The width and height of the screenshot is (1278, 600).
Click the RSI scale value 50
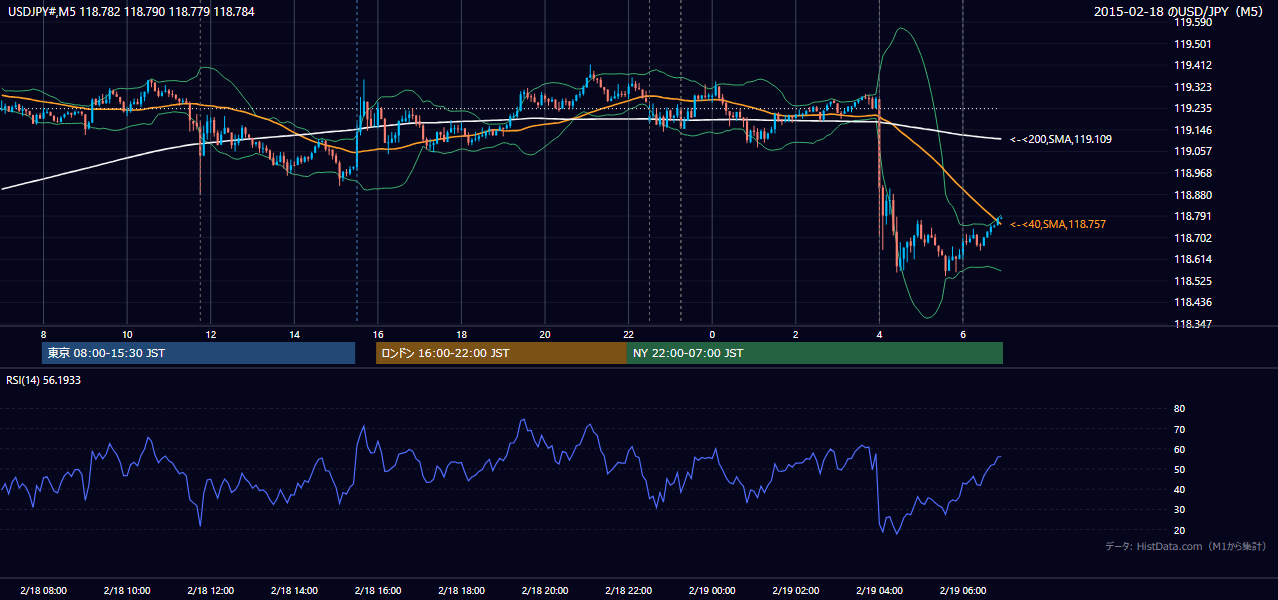click(1179, 469)
